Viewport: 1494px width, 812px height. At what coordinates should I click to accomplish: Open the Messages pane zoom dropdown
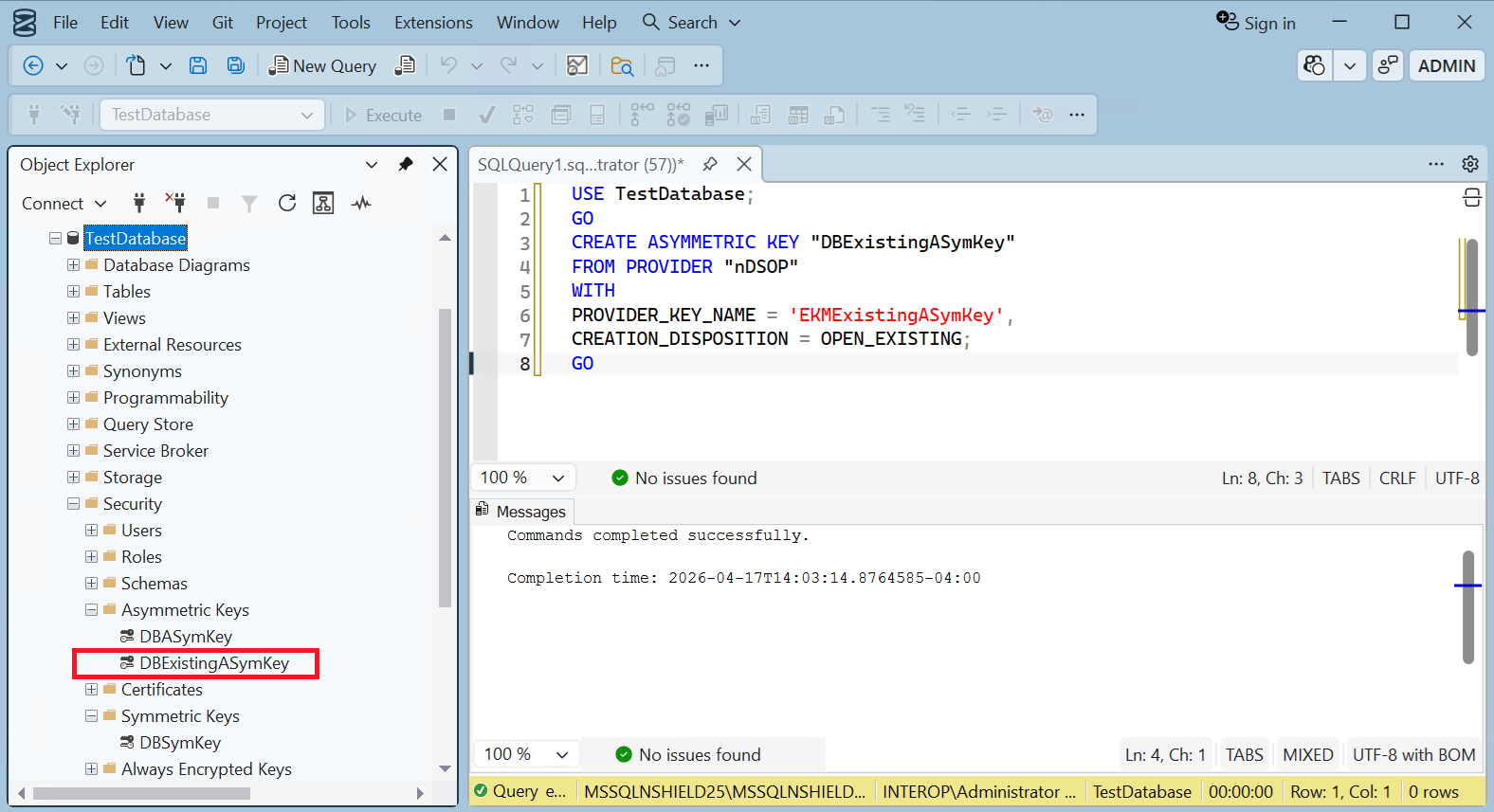526,754
